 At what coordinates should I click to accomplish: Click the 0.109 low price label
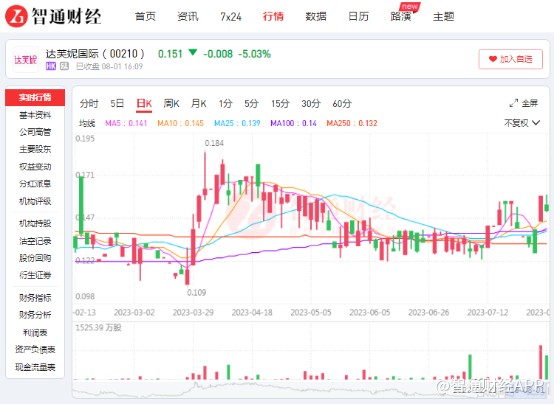click(x=196, y=293)
